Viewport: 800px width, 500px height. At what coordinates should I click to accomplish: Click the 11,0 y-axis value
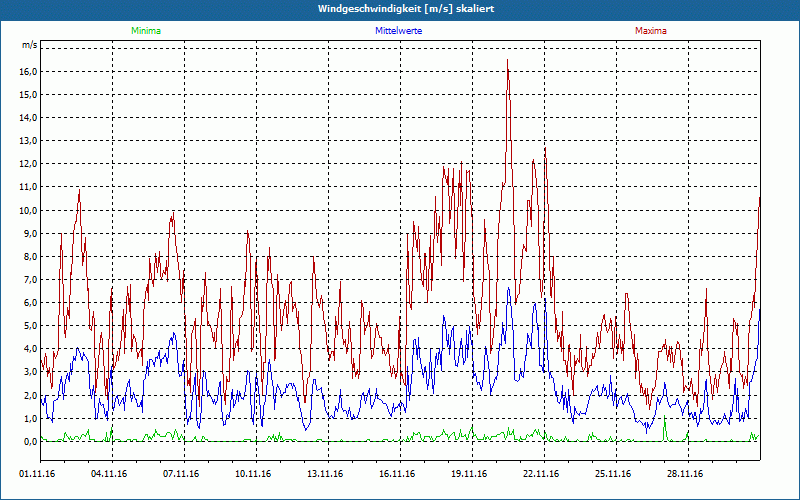click(30, 187)
